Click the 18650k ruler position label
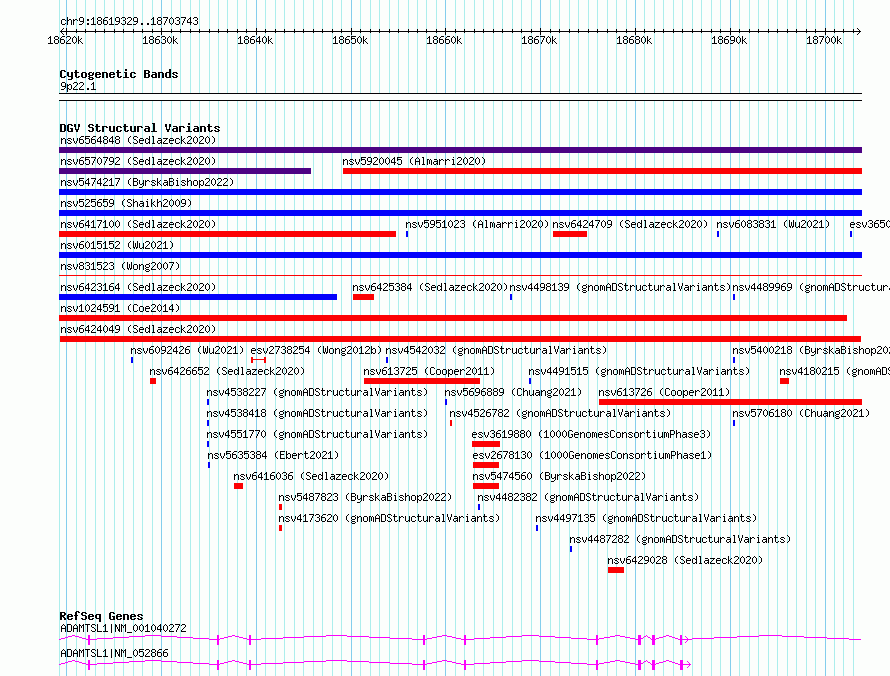 [350, 40]
